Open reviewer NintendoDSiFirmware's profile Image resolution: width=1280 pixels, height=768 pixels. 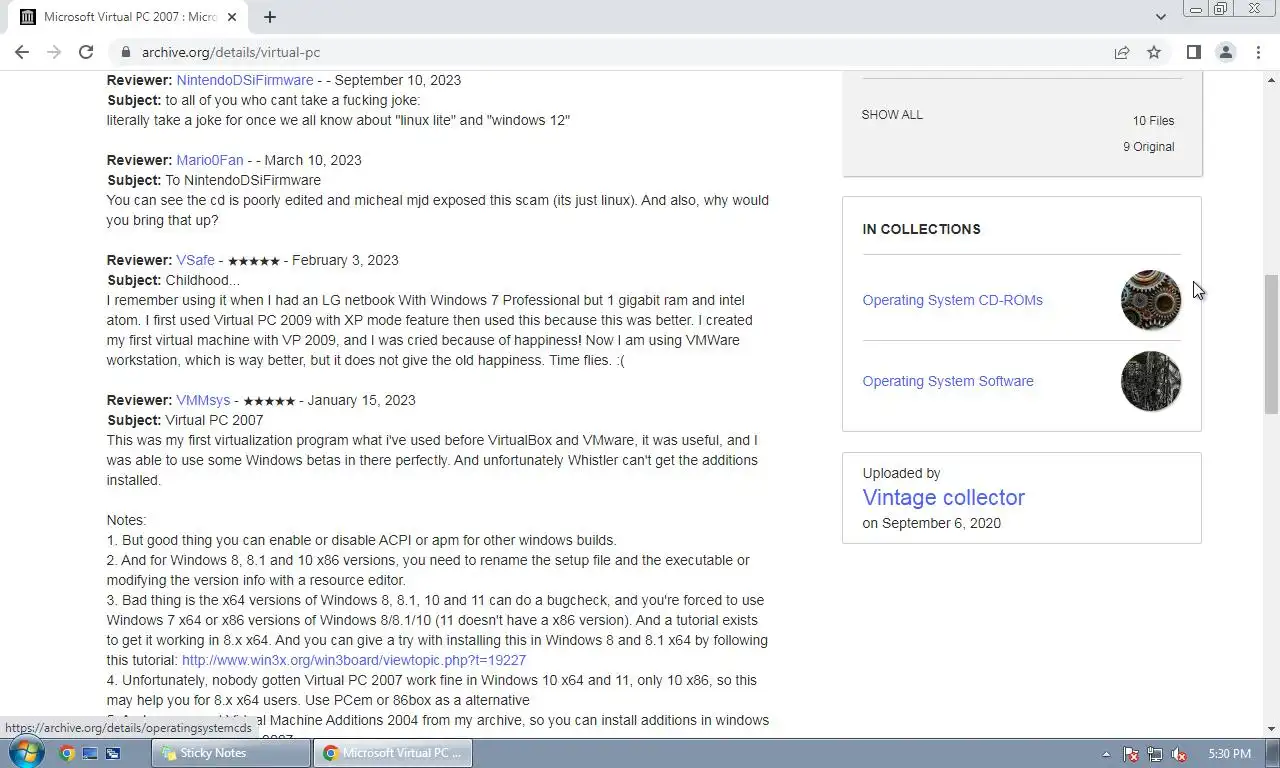point(245,80)
